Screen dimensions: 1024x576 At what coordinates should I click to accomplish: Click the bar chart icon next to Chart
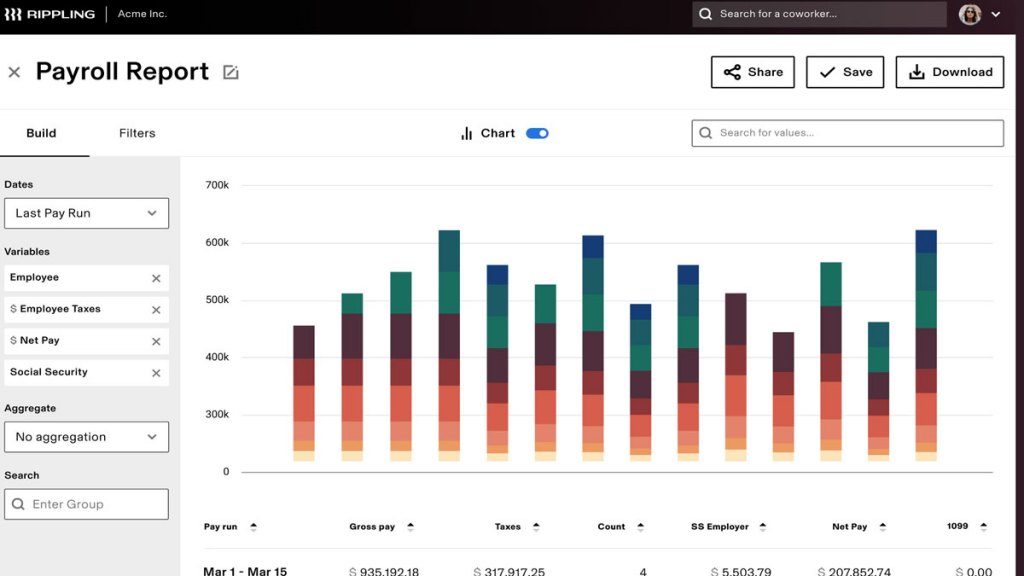[468, 132]
